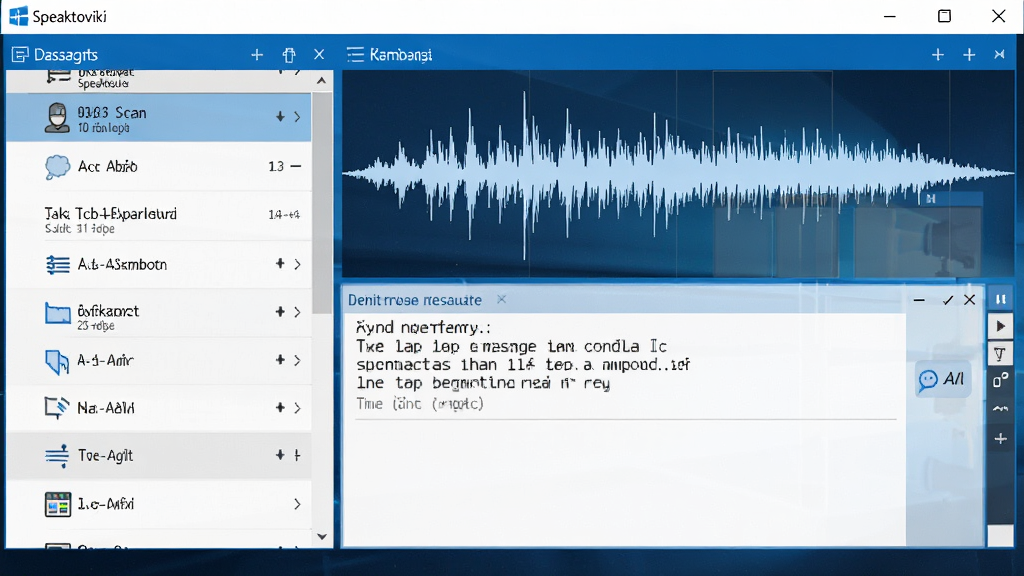
Task: Click the plus on the A-b-ASkmbotn row
Action: click(280, 263)
